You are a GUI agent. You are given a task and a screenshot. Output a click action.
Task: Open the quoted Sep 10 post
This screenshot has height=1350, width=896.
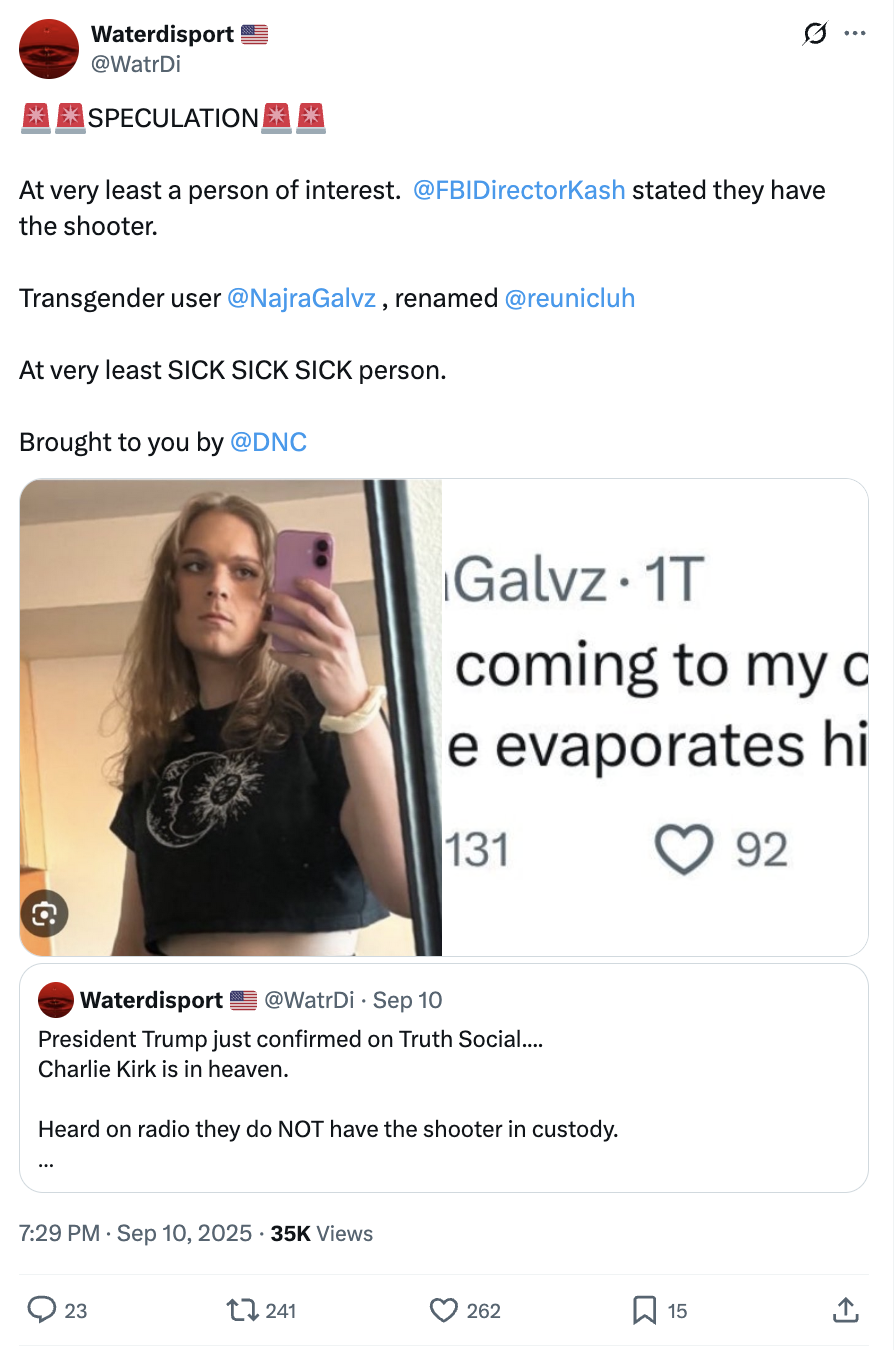pyautogui.click(x=444, y=1078)
